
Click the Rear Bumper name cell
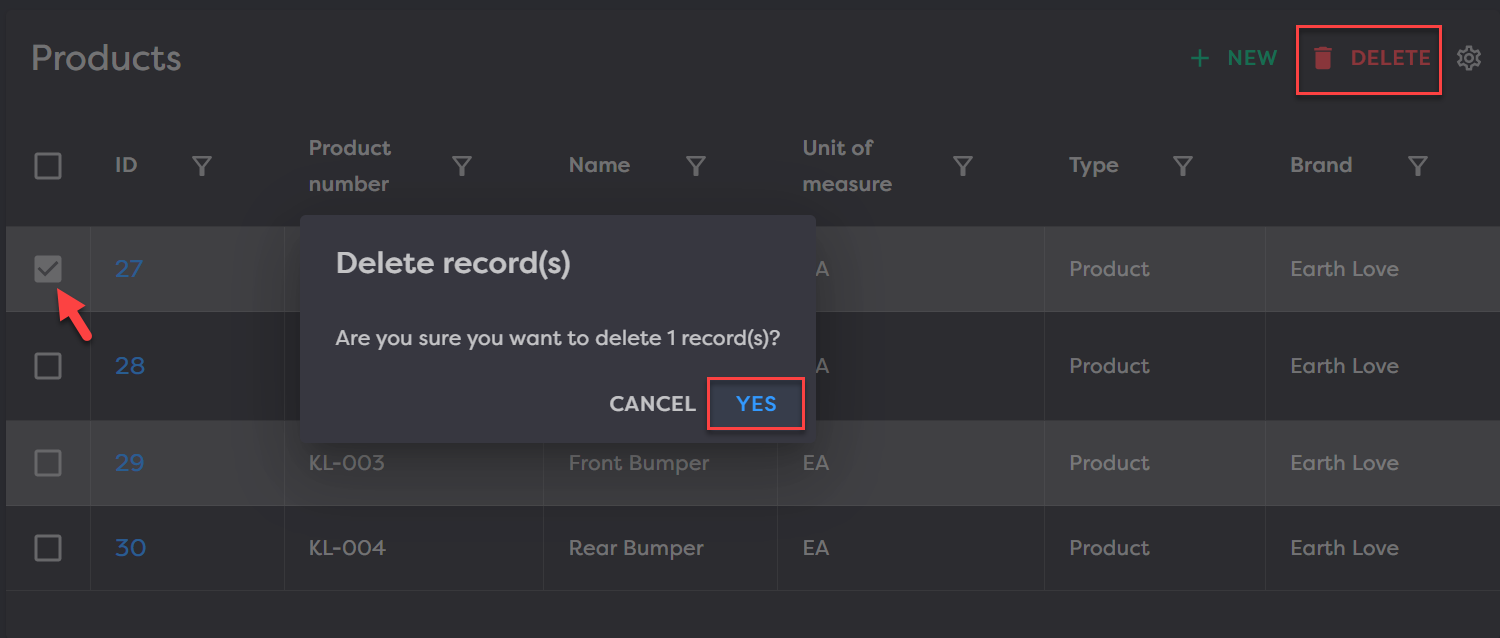636,548
